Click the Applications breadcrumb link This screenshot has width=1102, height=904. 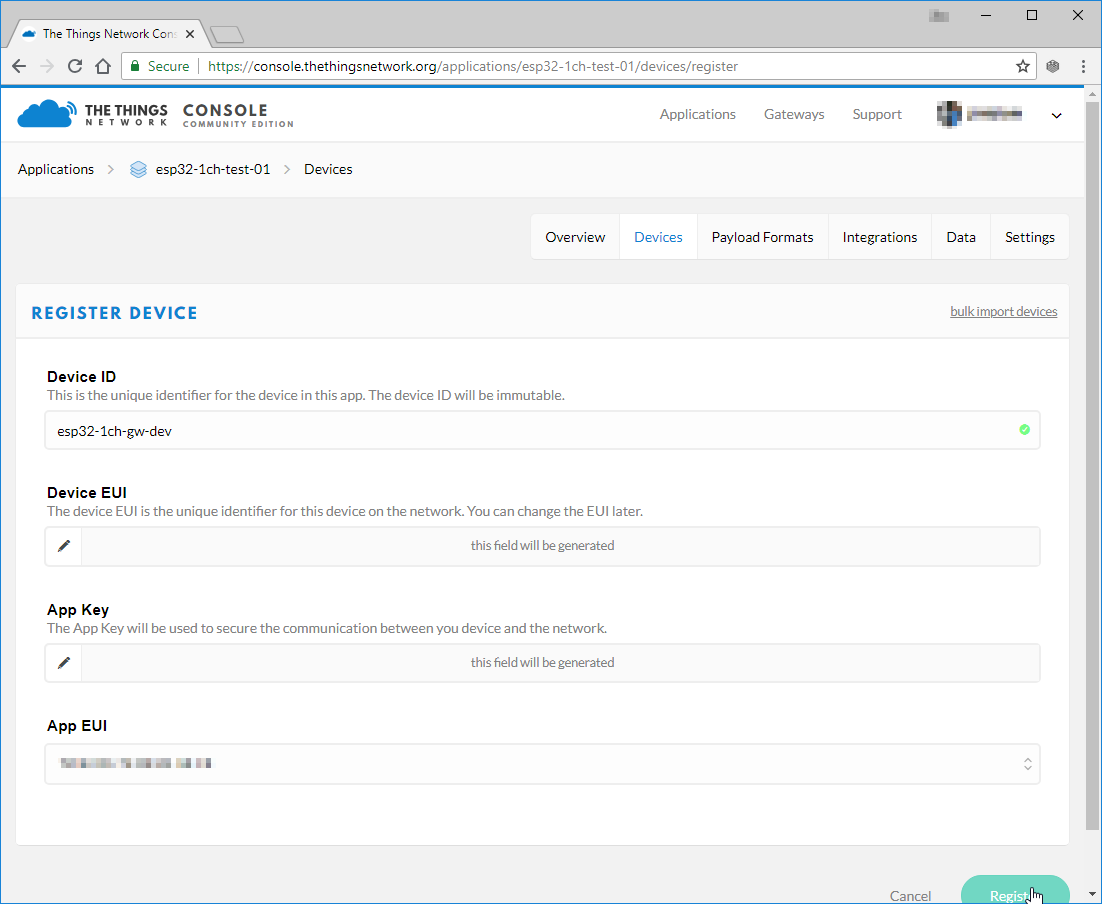coord(56,169)
